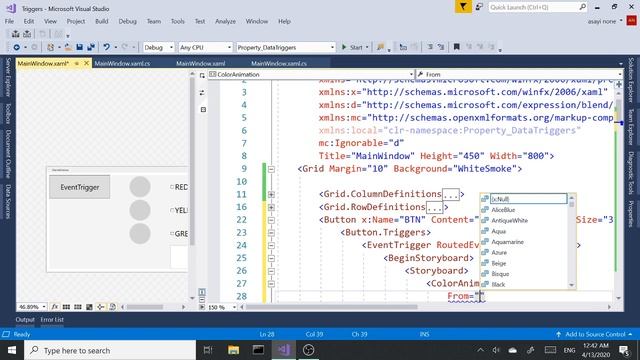
Task: Click the effects fx icon in designer bar
Action: click(55, 307)
